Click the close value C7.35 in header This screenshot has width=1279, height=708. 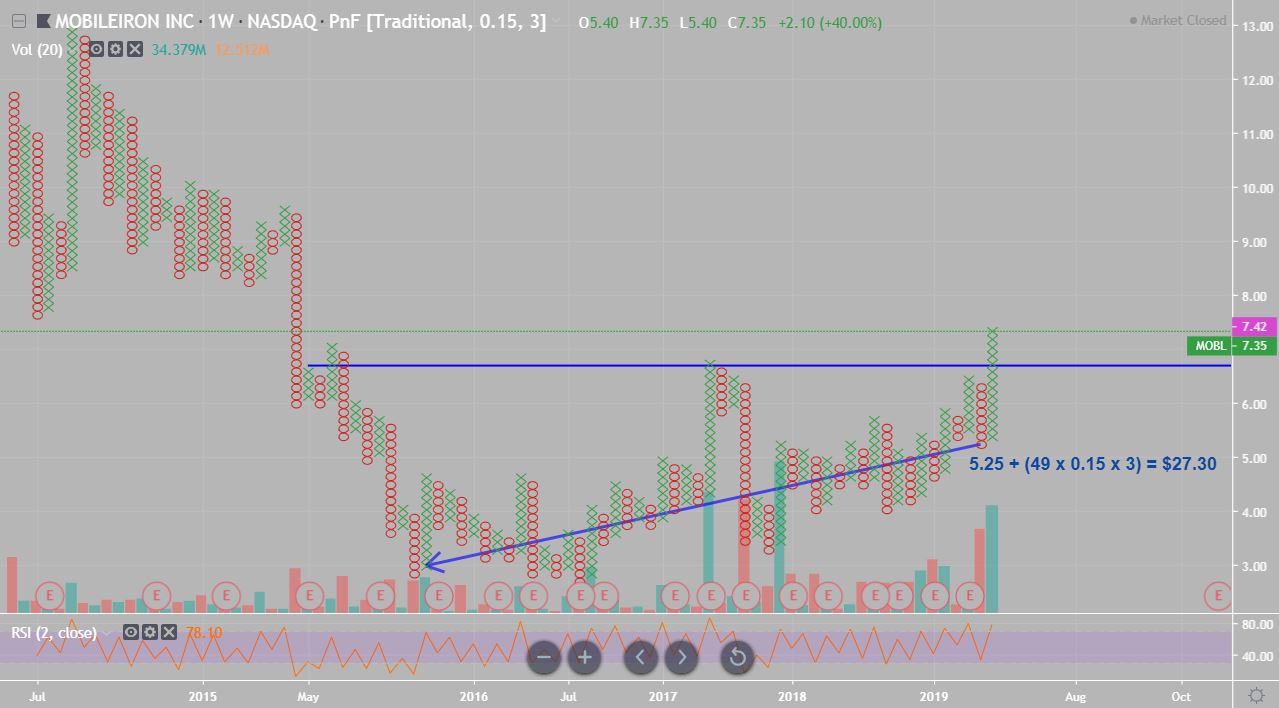coord(746,22)
